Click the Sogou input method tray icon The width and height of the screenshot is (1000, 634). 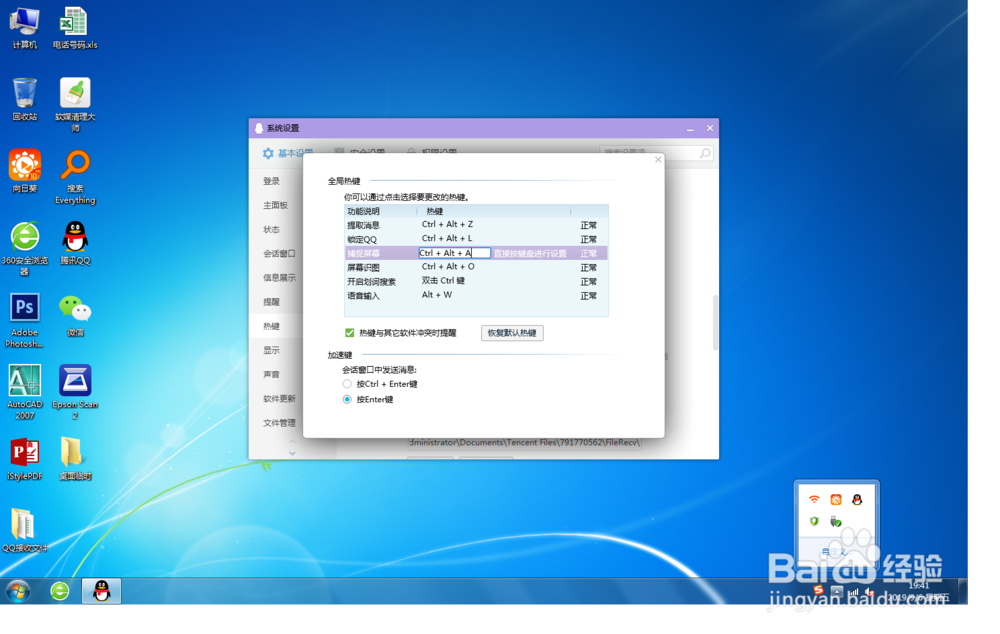(x=818, y=590)
